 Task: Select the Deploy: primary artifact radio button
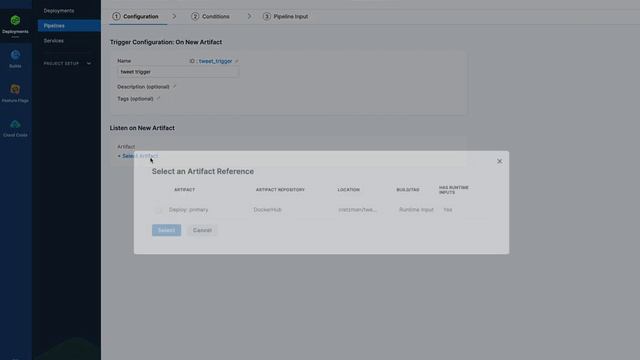(x=158, y=210)
